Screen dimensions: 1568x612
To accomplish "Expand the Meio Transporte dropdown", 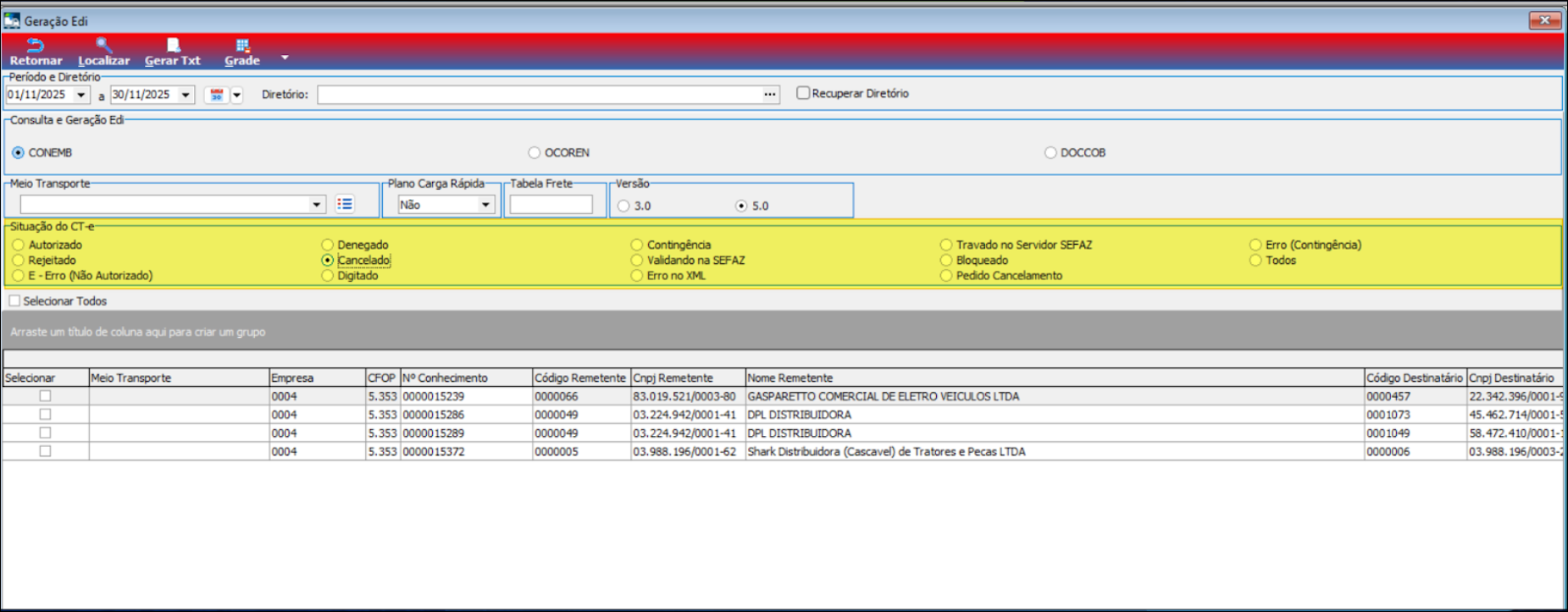I will pos(316,205).
